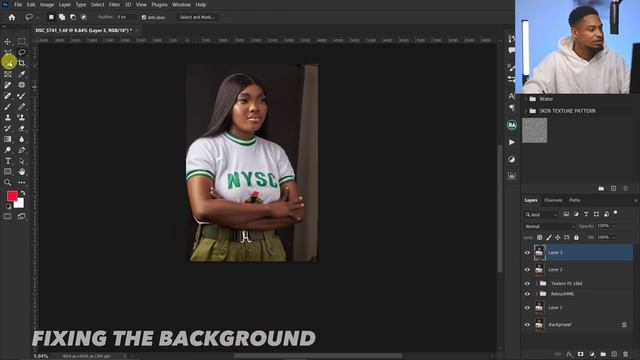The image size is (640, 360).
Task: Create a new group in the Layers panel
Action: (x=603, y=354)
